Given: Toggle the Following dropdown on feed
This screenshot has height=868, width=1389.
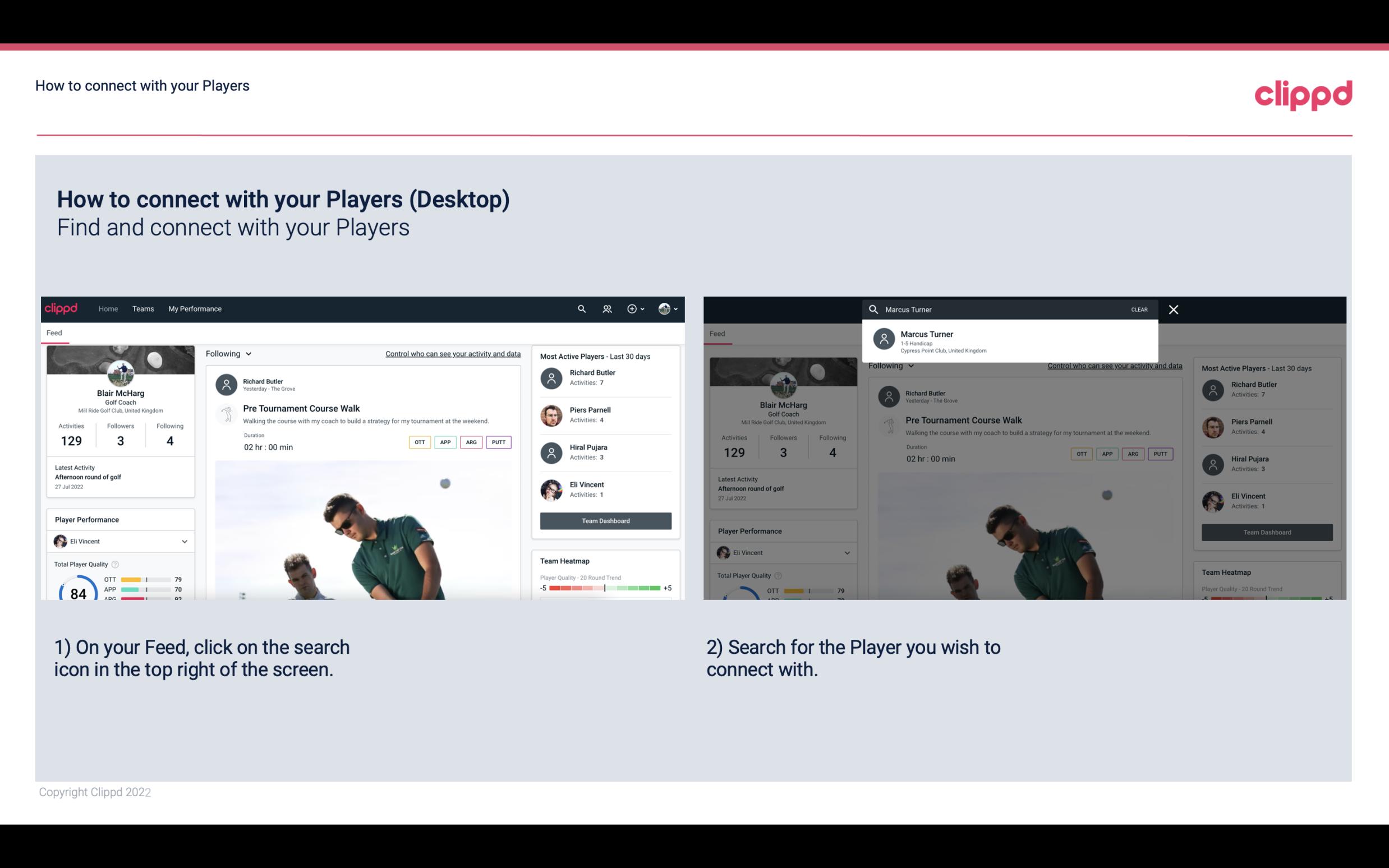Looking at the screenshot, I should coord(227,353).
